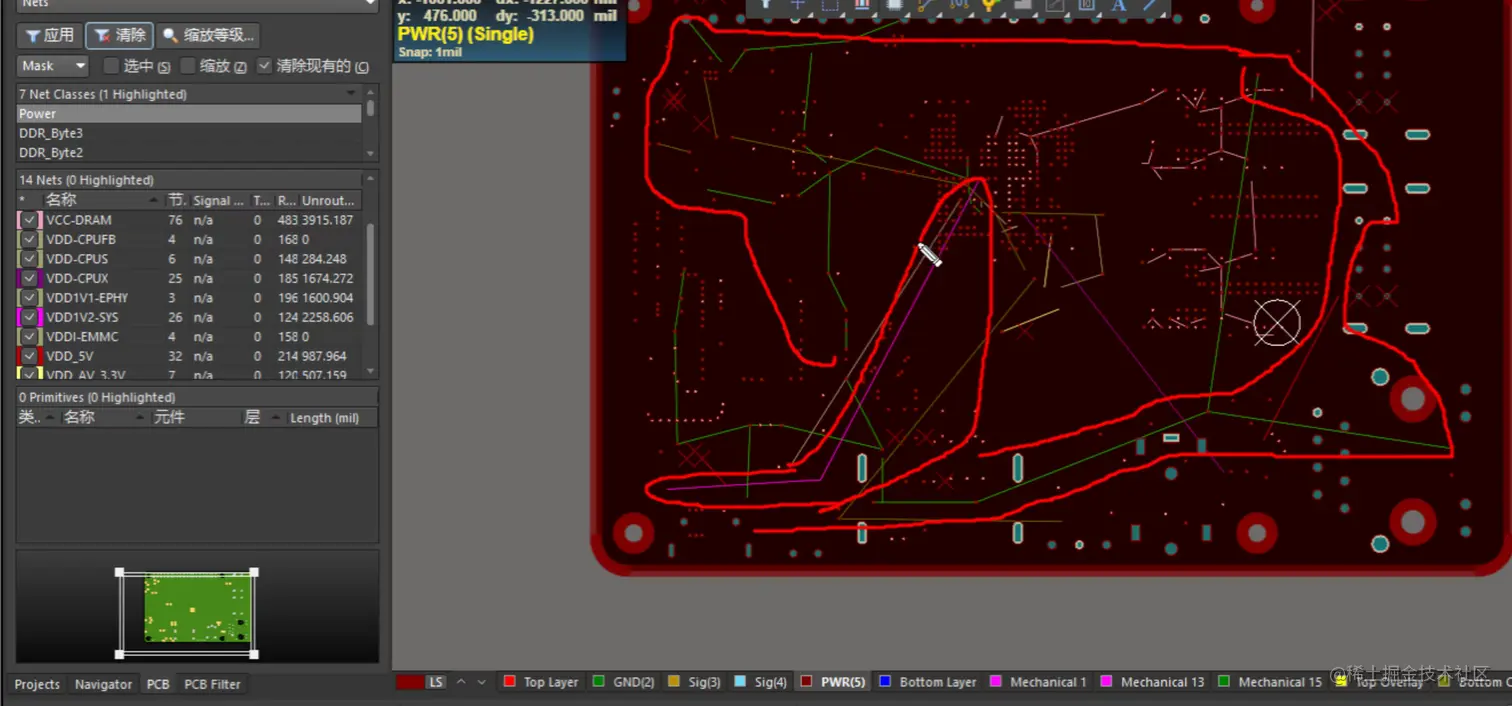The image size is (1512, 706).
Task: Activate the Mechanical 15 layer tab
Action: click(1269, 682)
